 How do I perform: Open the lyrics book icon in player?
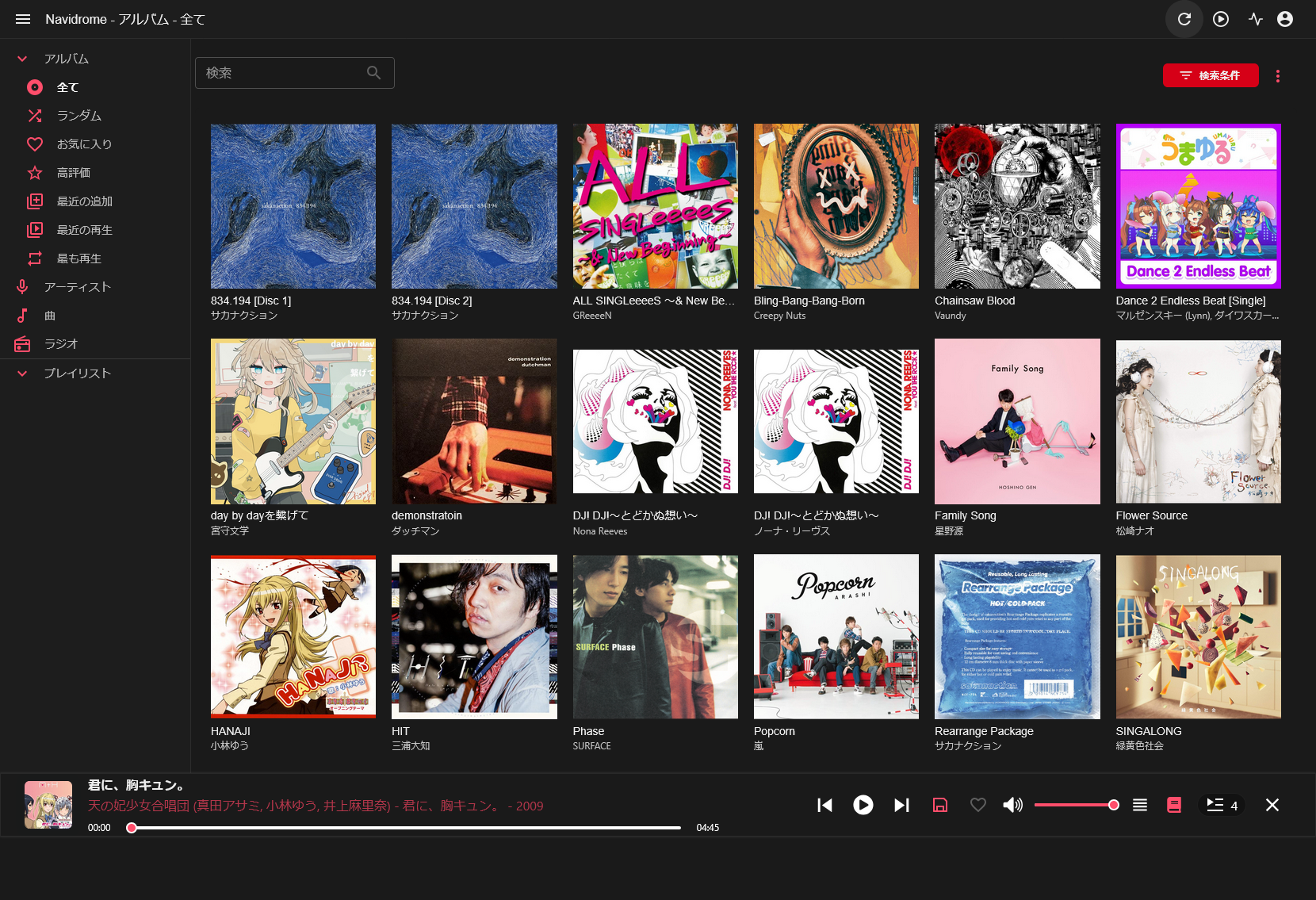[1174, 805]
